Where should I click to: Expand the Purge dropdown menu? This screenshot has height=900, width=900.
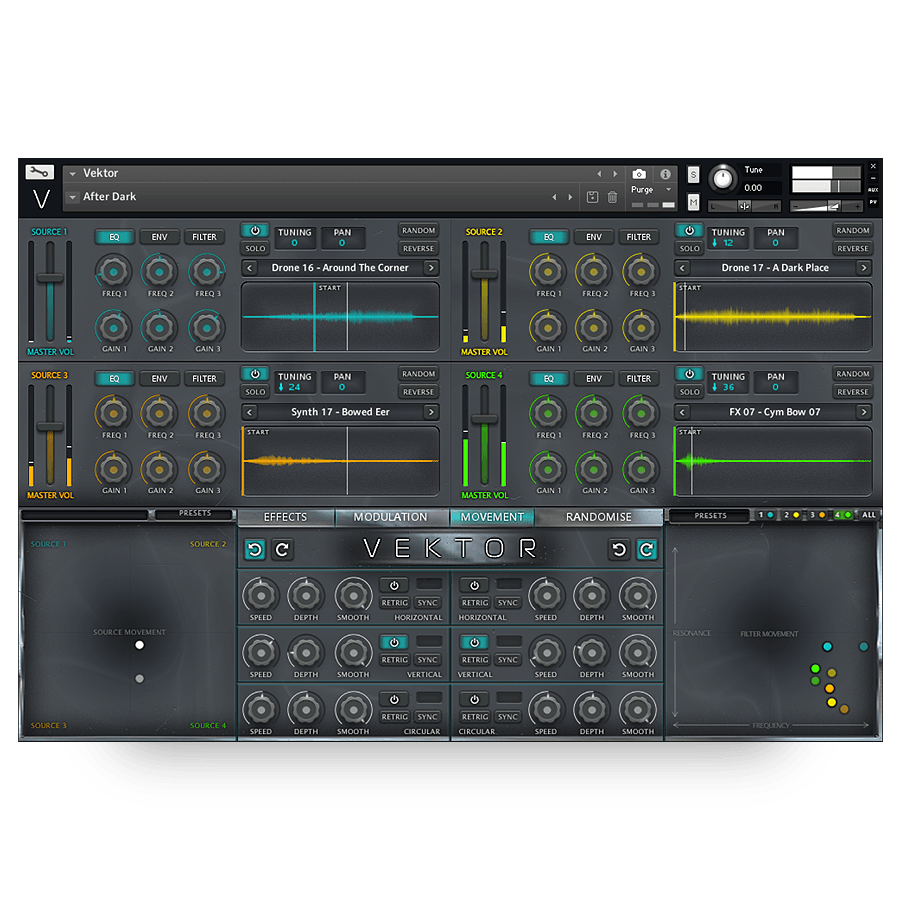pos(668,189)
